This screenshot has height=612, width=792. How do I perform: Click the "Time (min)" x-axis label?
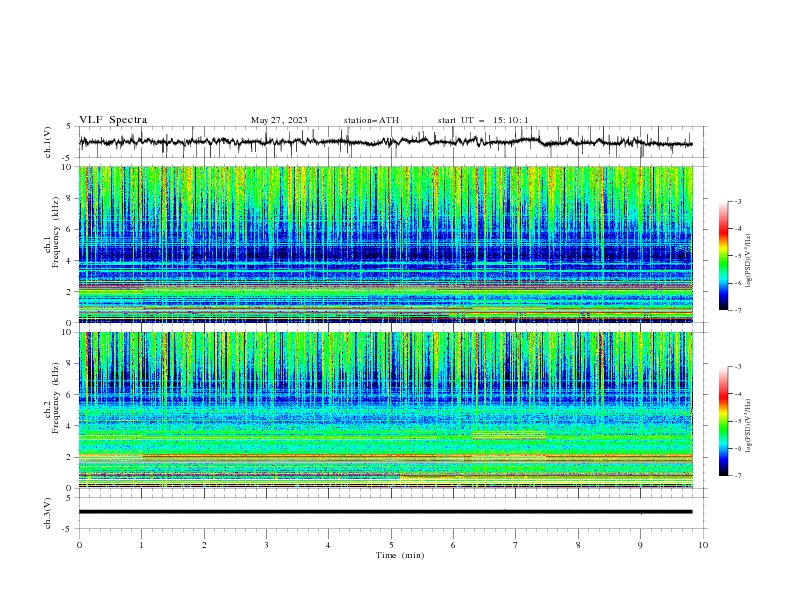tap(400, 555)
